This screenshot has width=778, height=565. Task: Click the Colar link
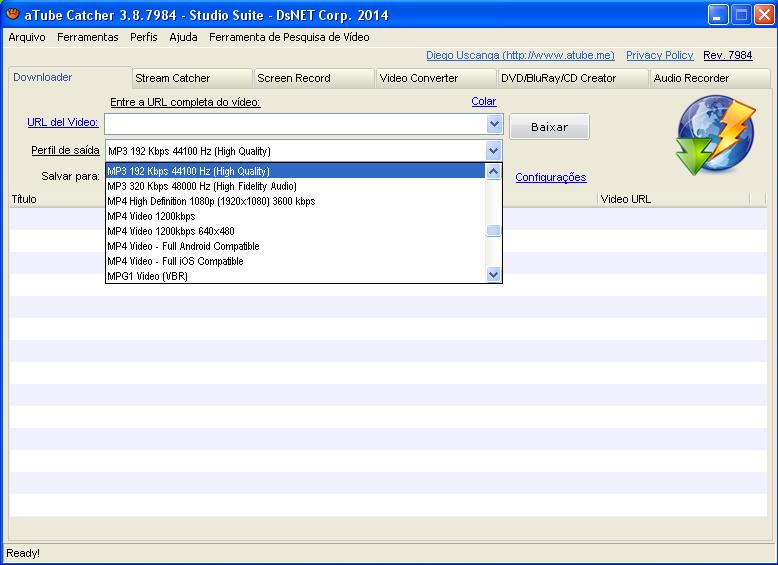pos(483,101)
